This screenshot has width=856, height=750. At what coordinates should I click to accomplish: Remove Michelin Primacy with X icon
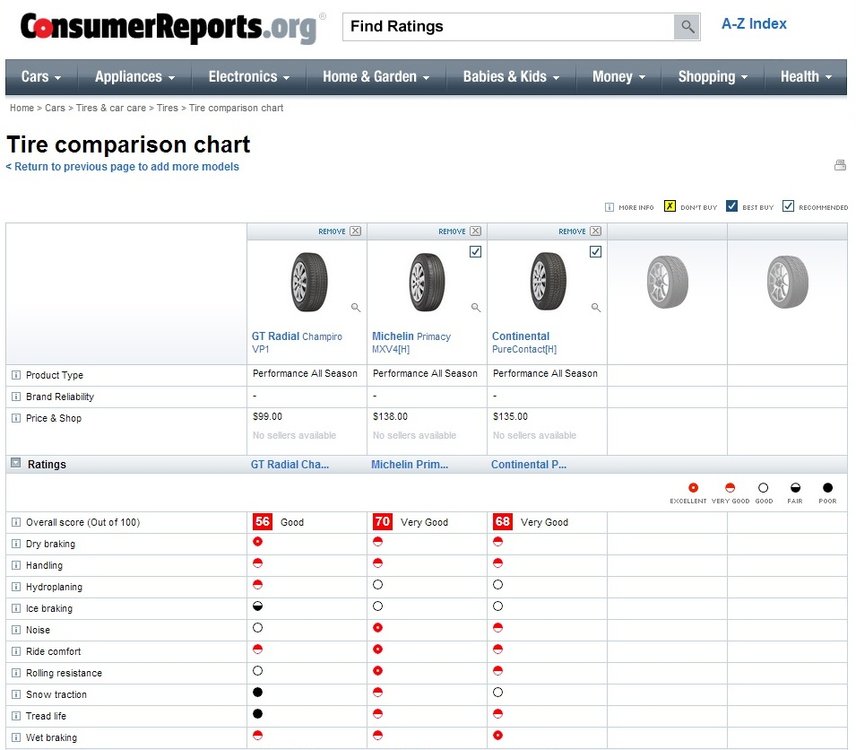475,231
